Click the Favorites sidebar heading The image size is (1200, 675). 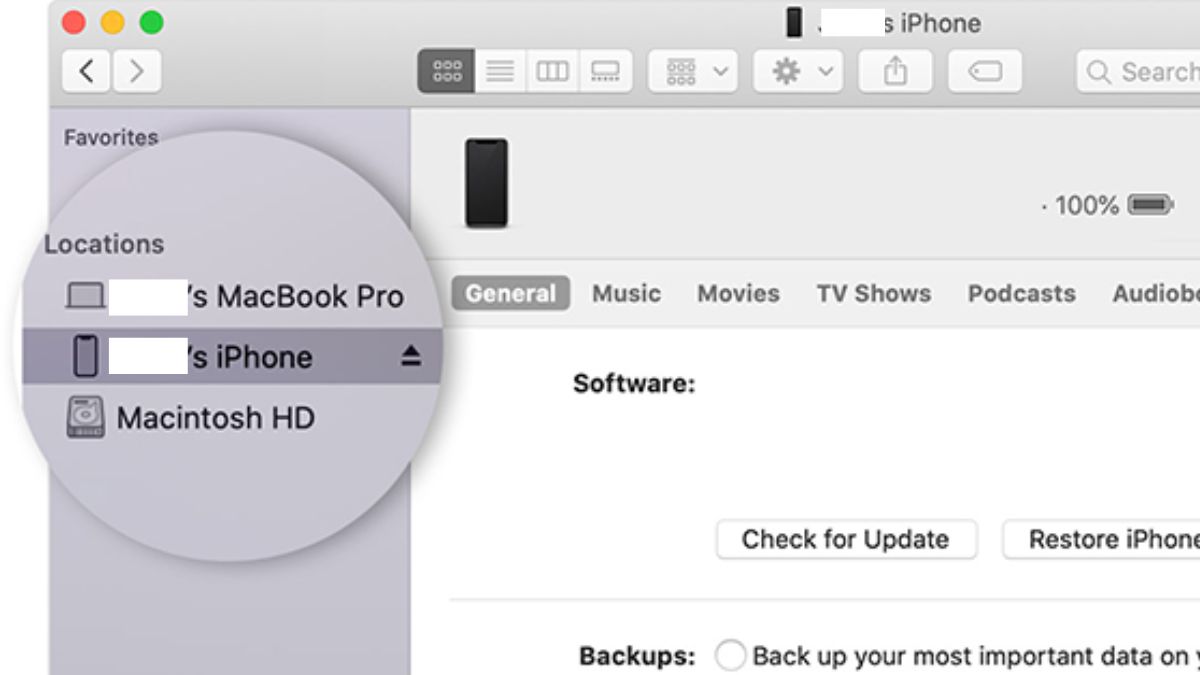click(111, 138)
